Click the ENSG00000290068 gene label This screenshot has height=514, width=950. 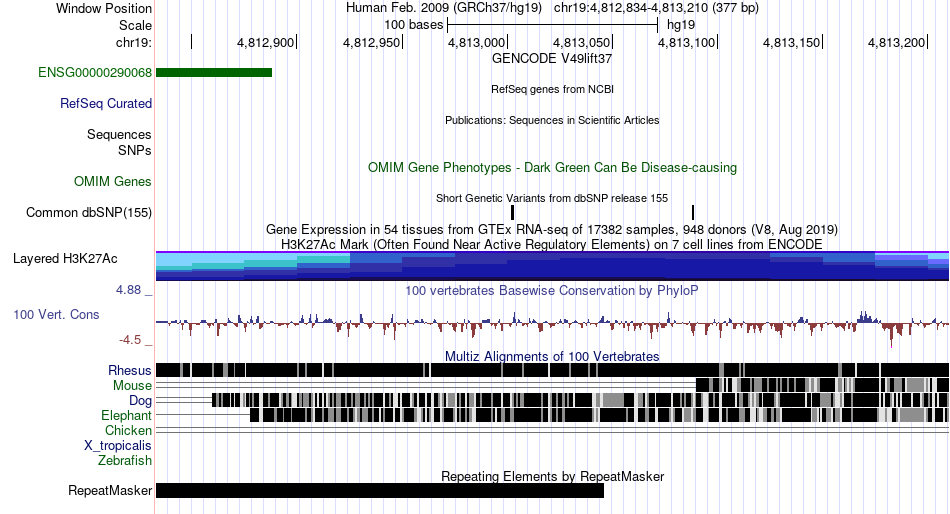pyautogui.click(x=95, y=73)
